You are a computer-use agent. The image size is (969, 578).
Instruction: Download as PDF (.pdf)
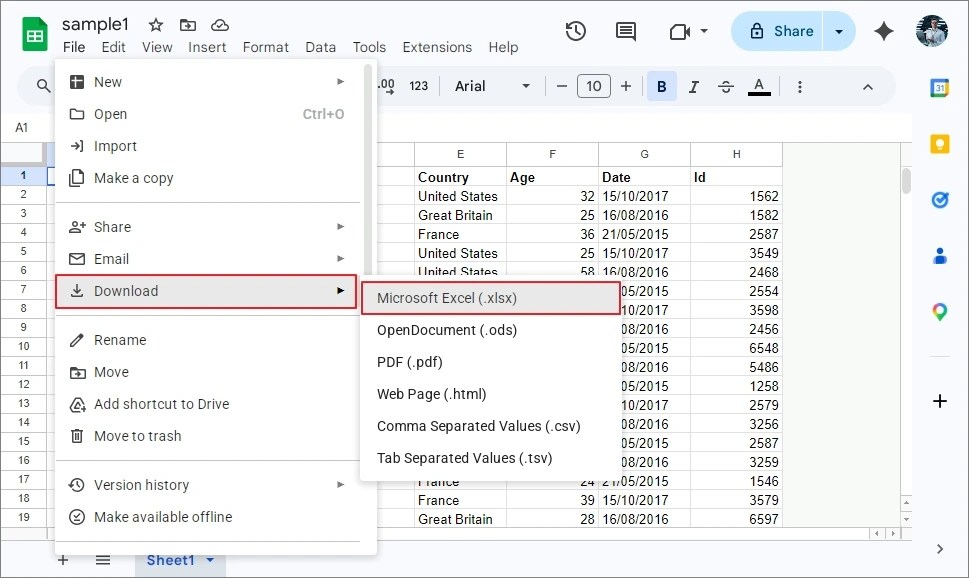[491, 362]
